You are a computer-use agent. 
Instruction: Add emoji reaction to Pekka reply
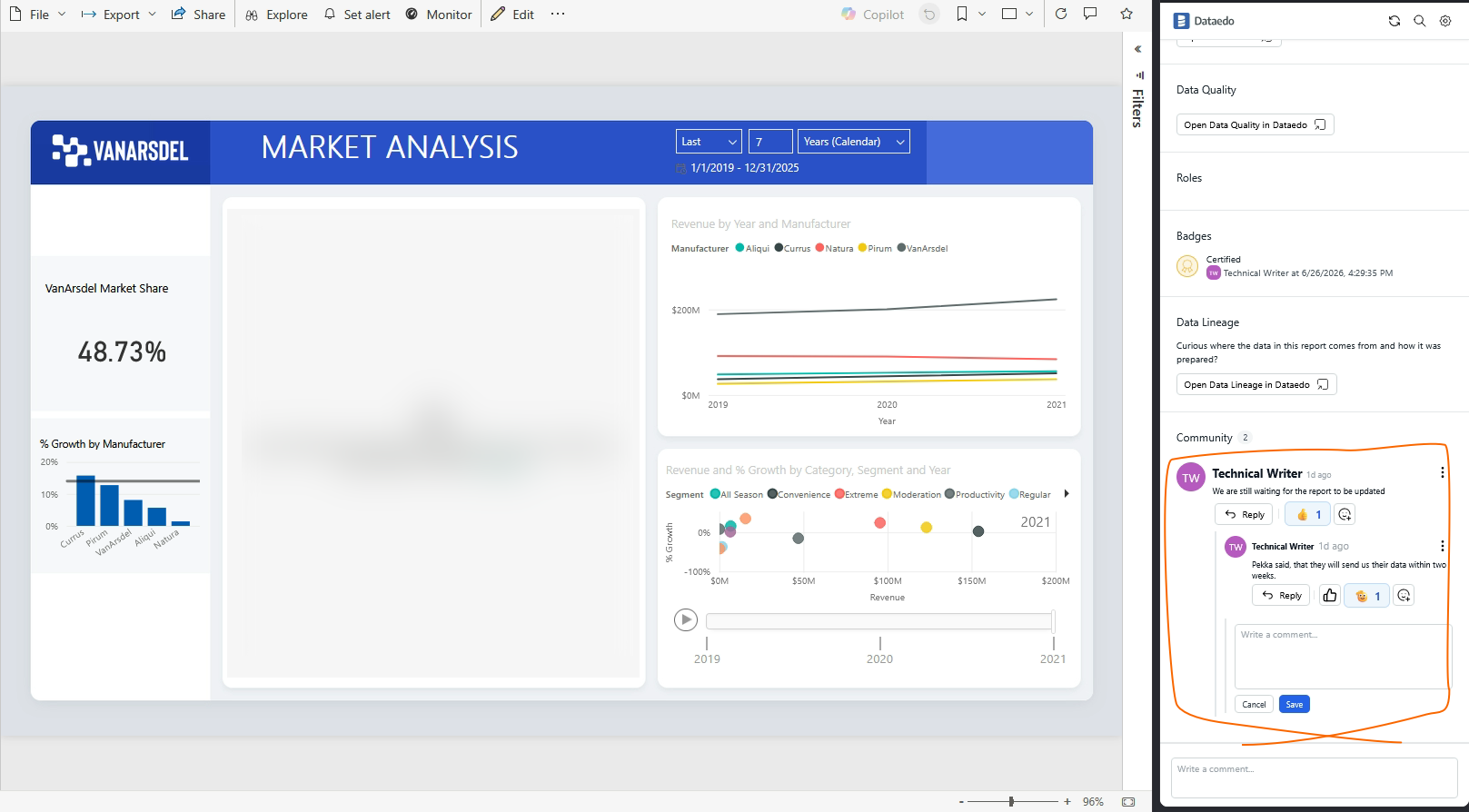(1404, 595)
